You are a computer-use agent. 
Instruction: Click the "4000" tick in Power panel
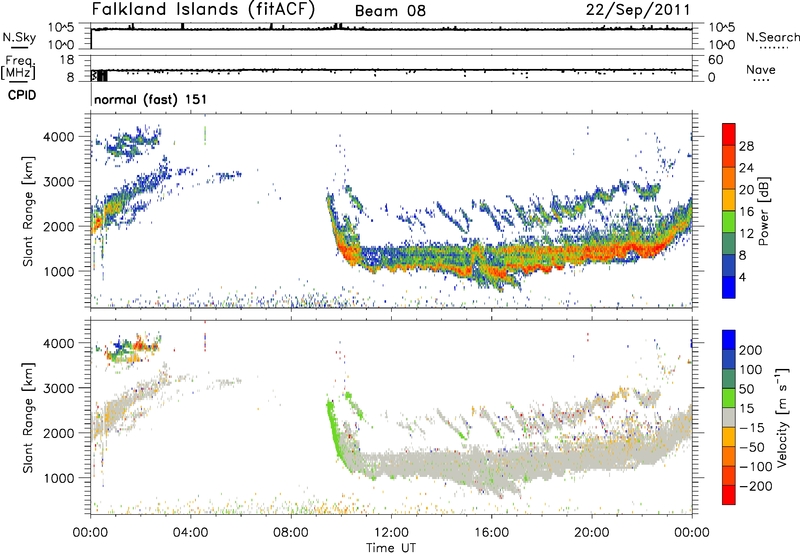pyautogui.click(x=58, y=137)
